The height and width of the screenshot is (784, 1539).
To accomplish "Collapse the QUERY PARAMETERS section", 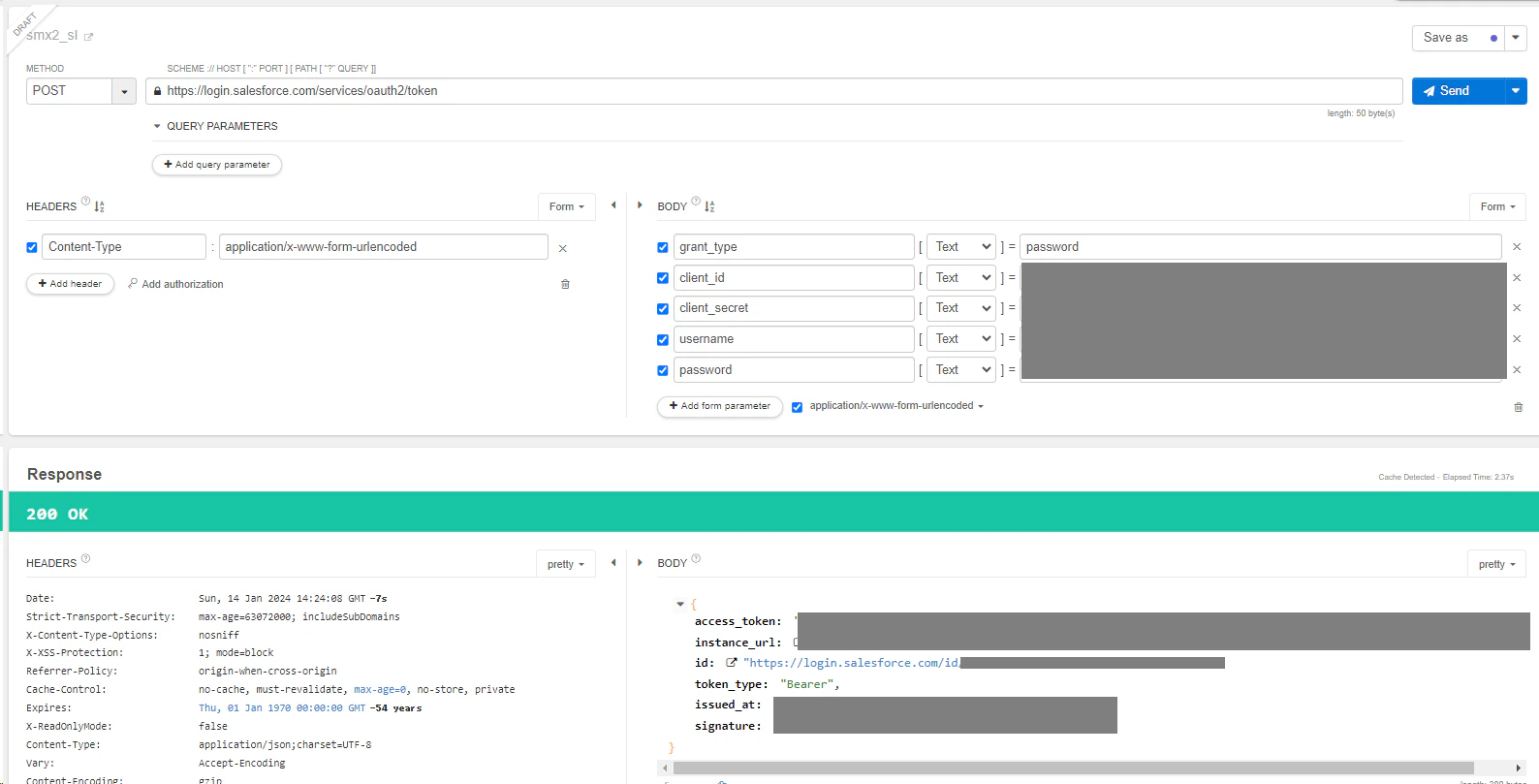I will (x=157, y=126).
